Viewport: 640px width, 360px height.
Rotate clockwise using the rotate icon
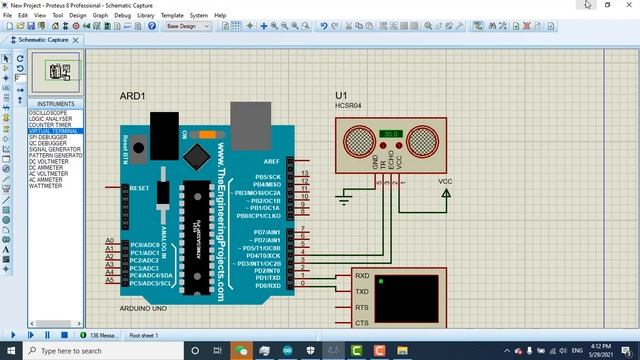[20, 59]
